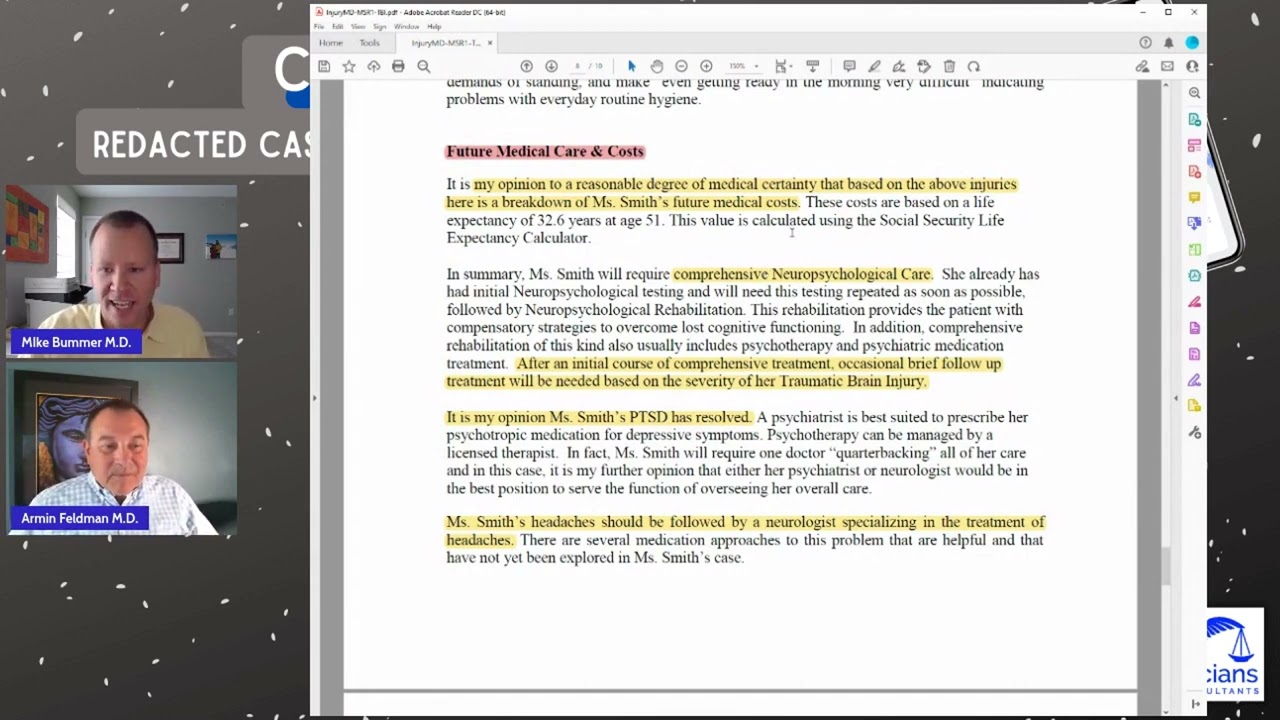Click the 'Future Medical Care & Costs' heading

545,151
